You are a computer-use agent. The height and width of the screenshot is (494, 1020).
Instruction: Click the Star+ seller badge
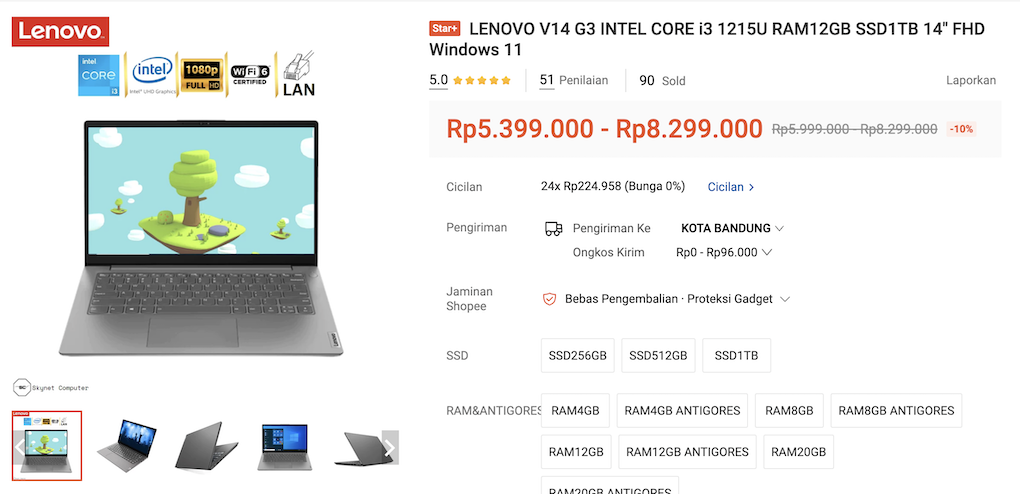tap(445, 29)
